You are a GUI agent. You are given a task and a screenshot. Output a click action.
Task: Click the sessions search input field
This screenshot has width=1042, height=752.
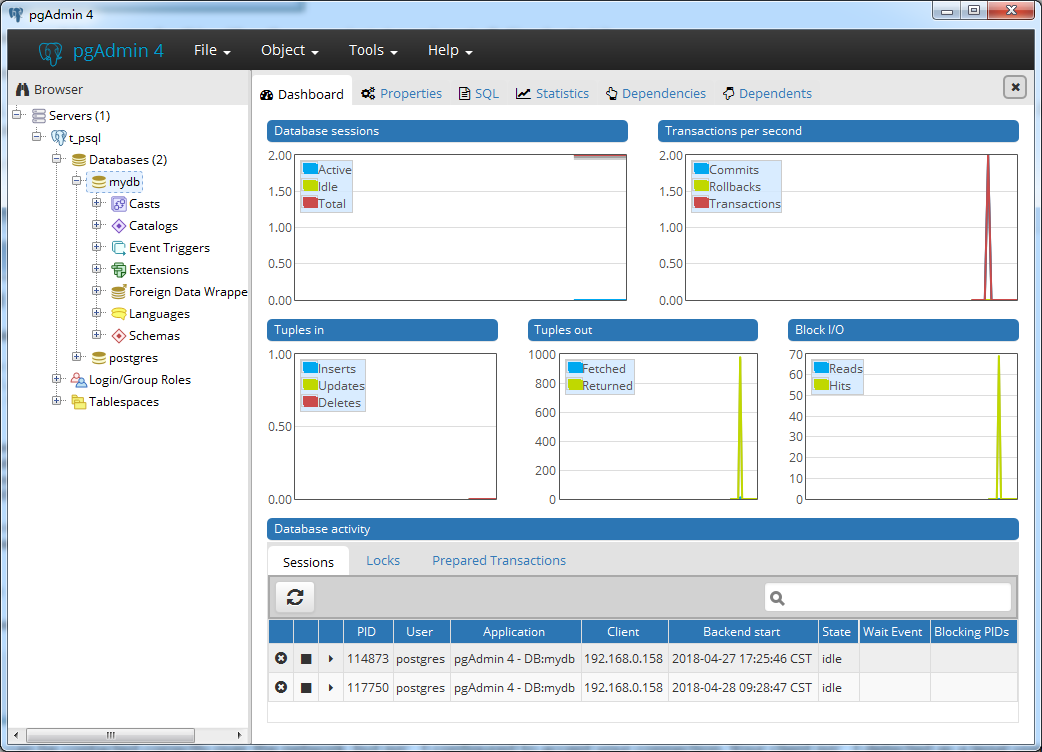coord(888,598)
